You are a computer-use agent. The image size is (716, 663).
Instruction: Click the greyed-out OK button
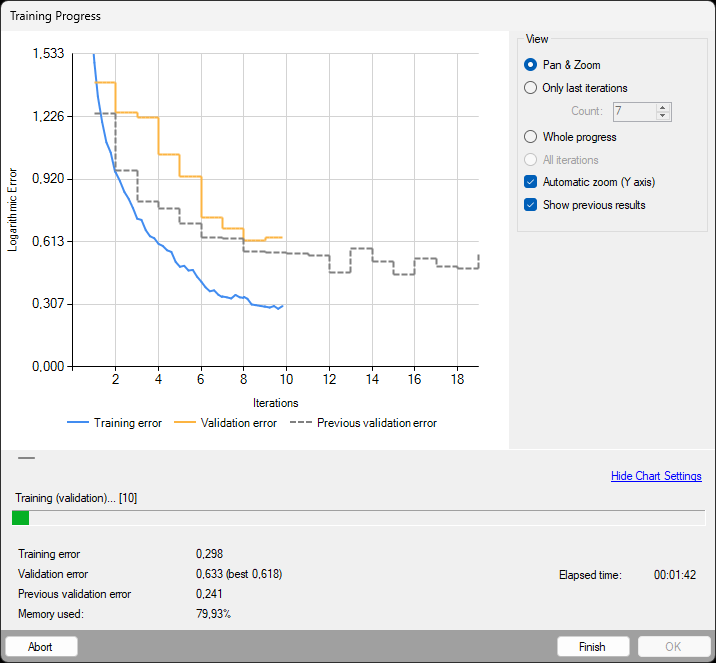[673, 647]
